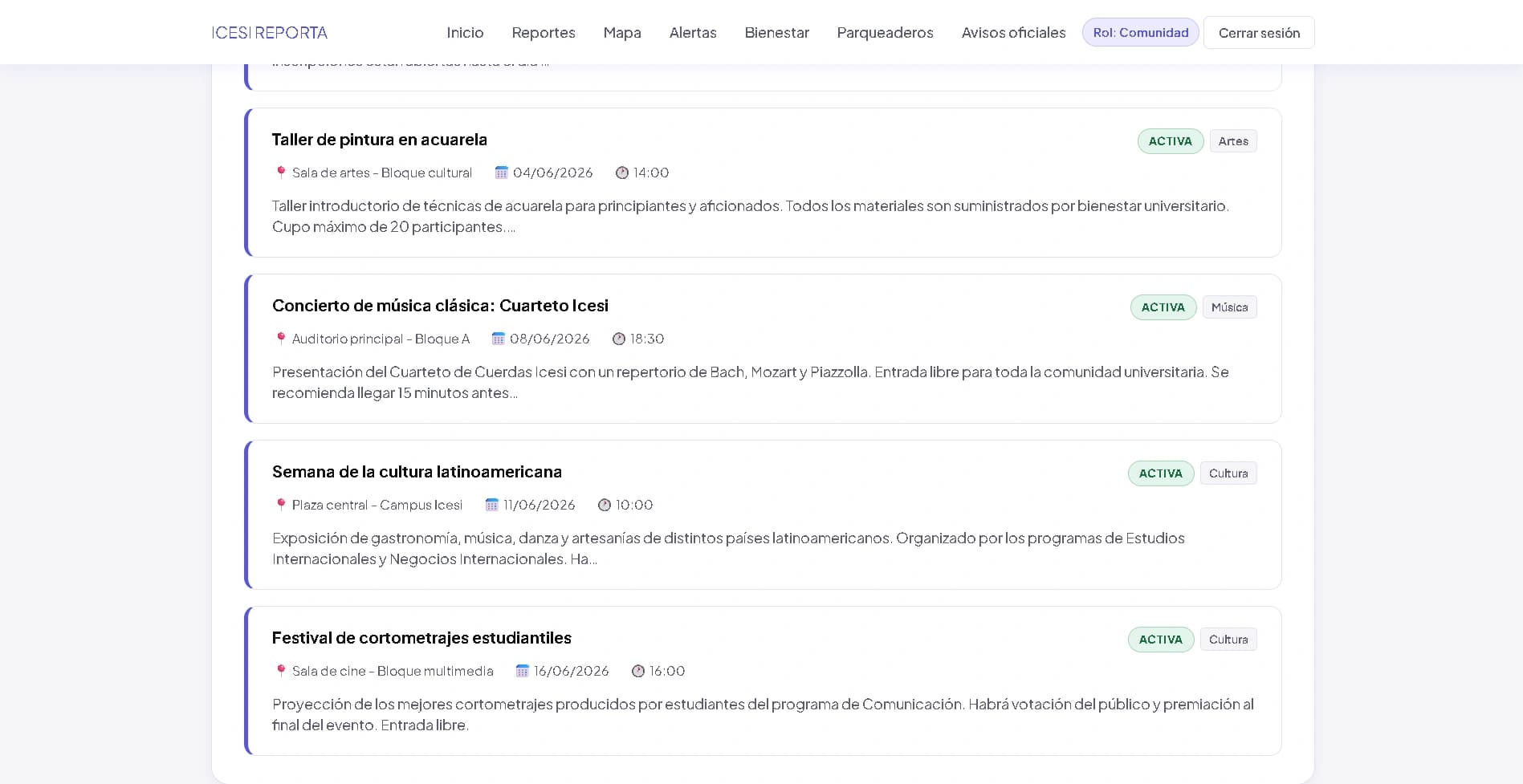Click the calendar icon next to 16/06/2026
Screen dimensions: 1523x784
point(523,671)
